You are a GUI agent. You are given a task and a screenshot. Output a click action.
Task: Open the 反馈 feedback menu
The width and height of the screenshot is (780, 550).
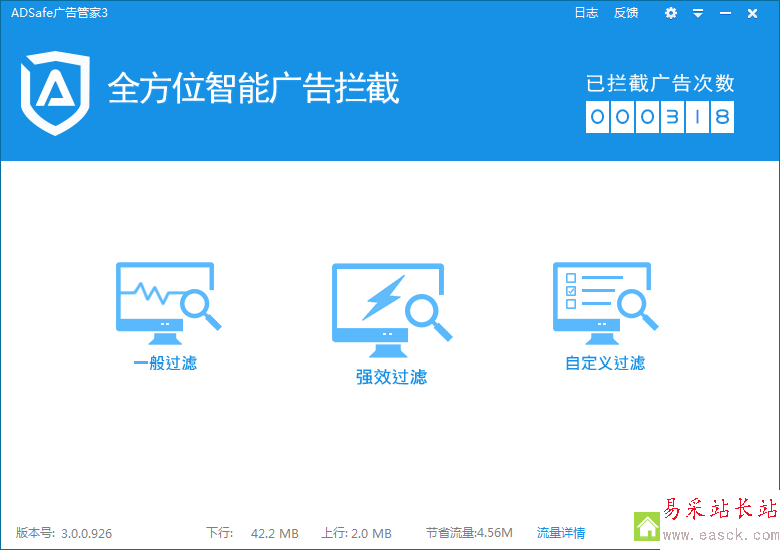coord(626,13)
